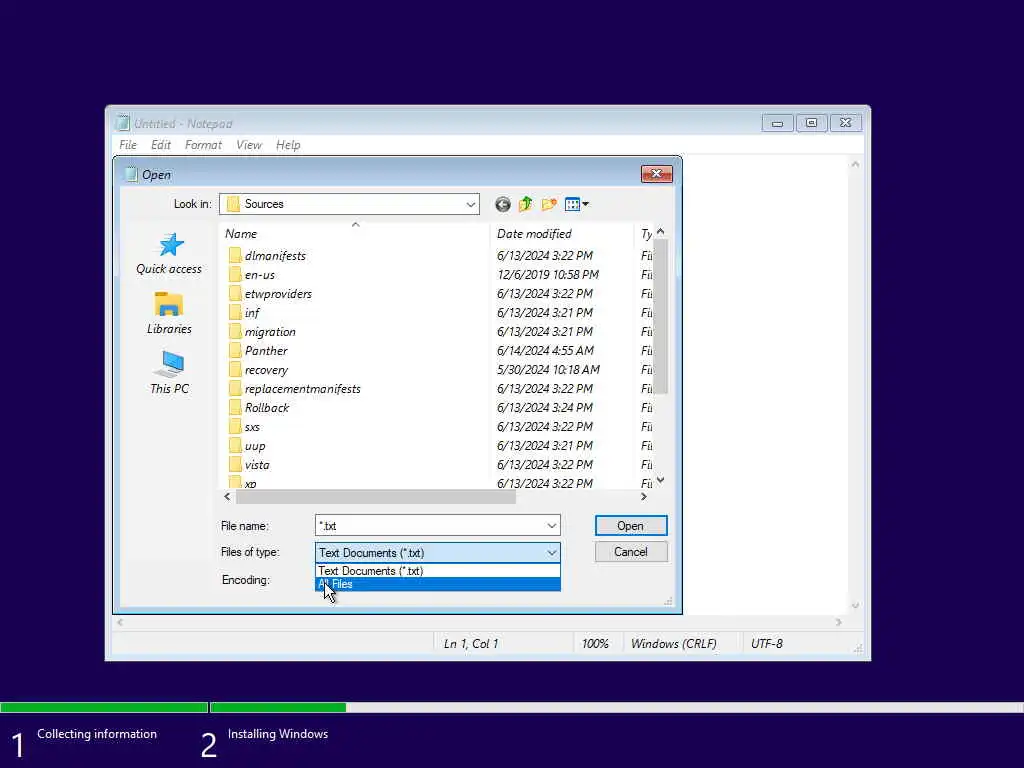The height and width of the screenshot is (768, 1024).
Task: Go up one folder level
Action: (x=526, y=204)
